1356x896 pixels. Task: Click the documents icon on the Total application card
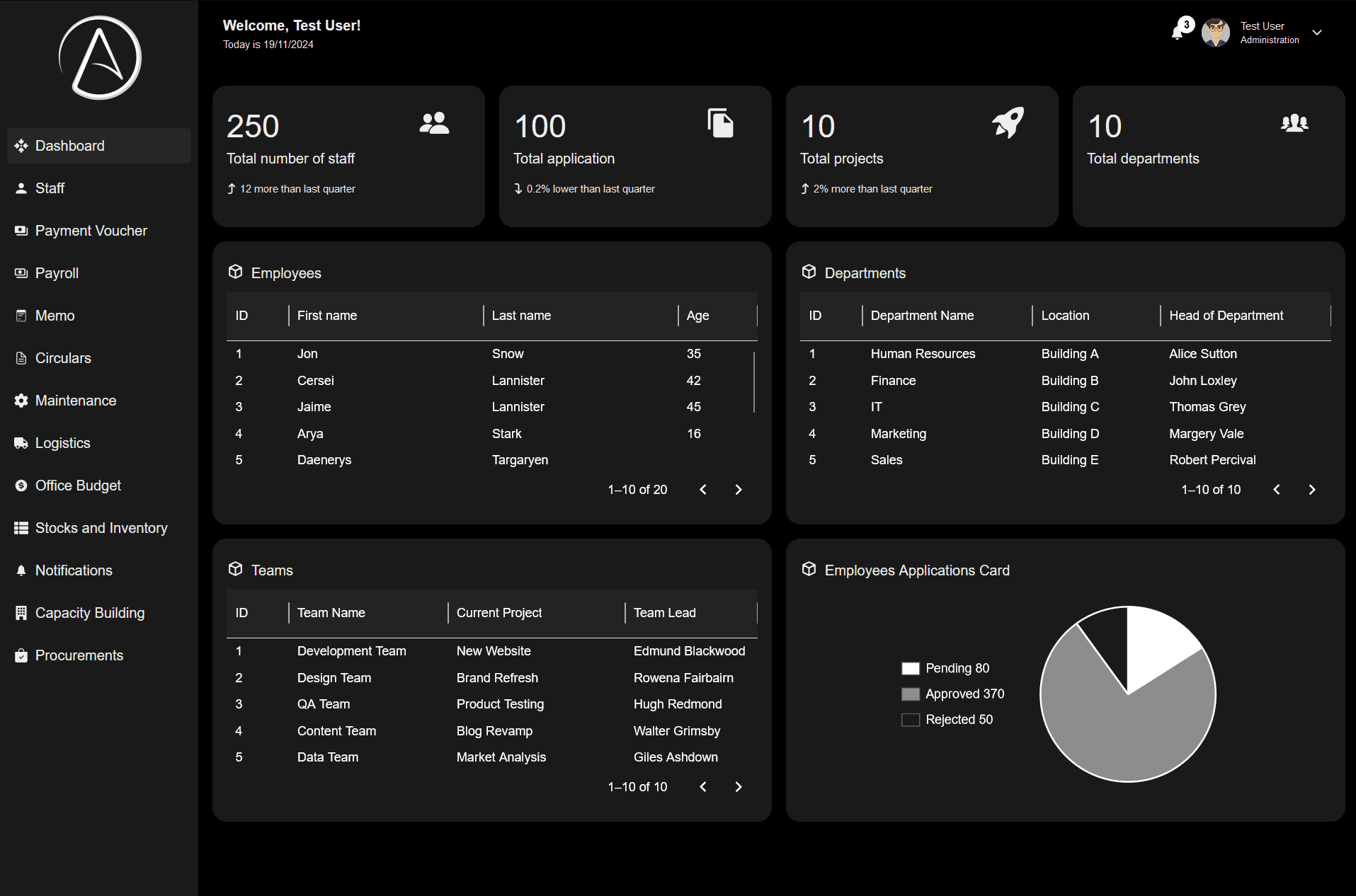pyautogui.click(x=720, y=123)
